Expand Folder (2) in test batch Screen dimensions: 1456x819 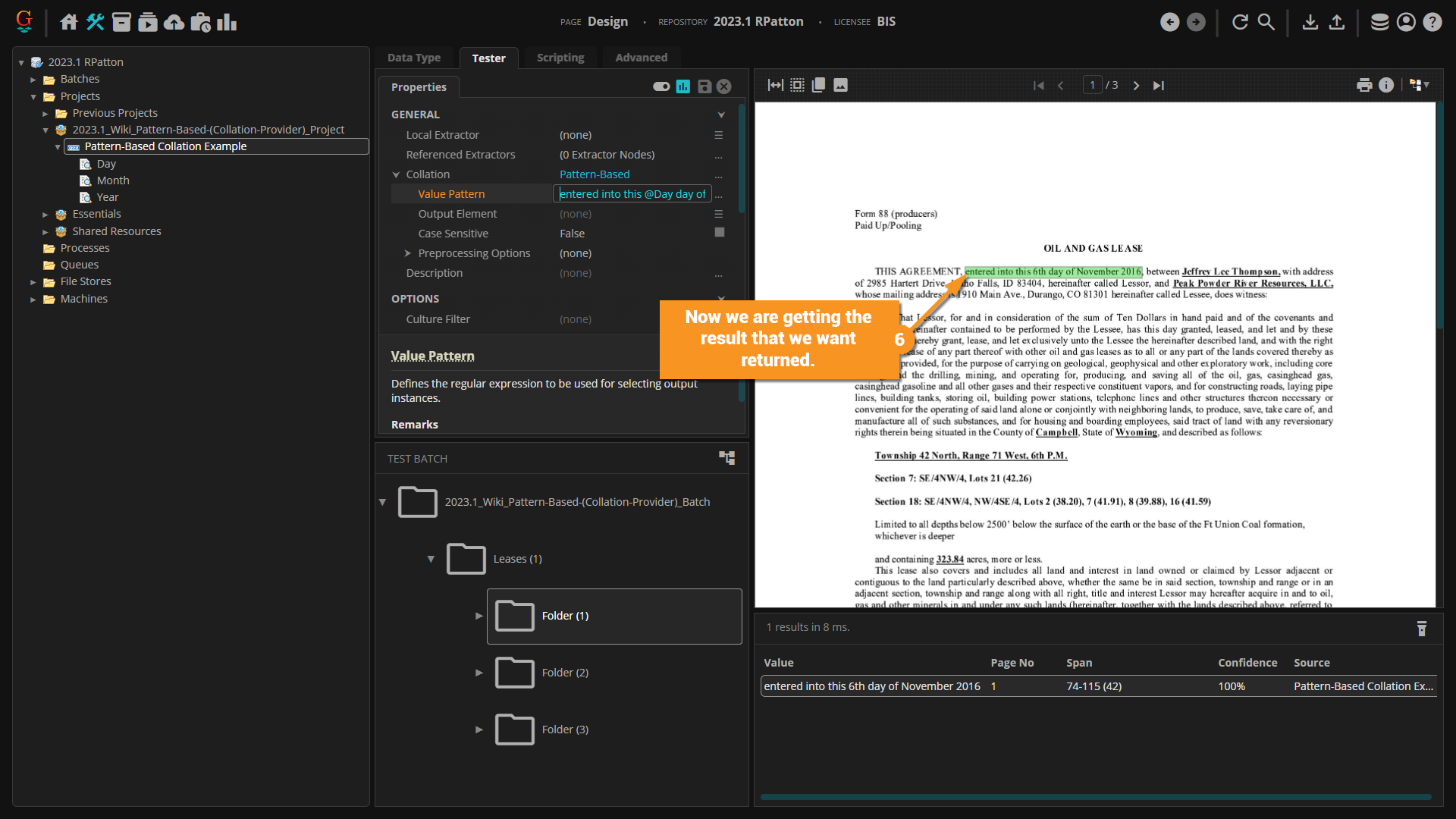coord(479,673)
